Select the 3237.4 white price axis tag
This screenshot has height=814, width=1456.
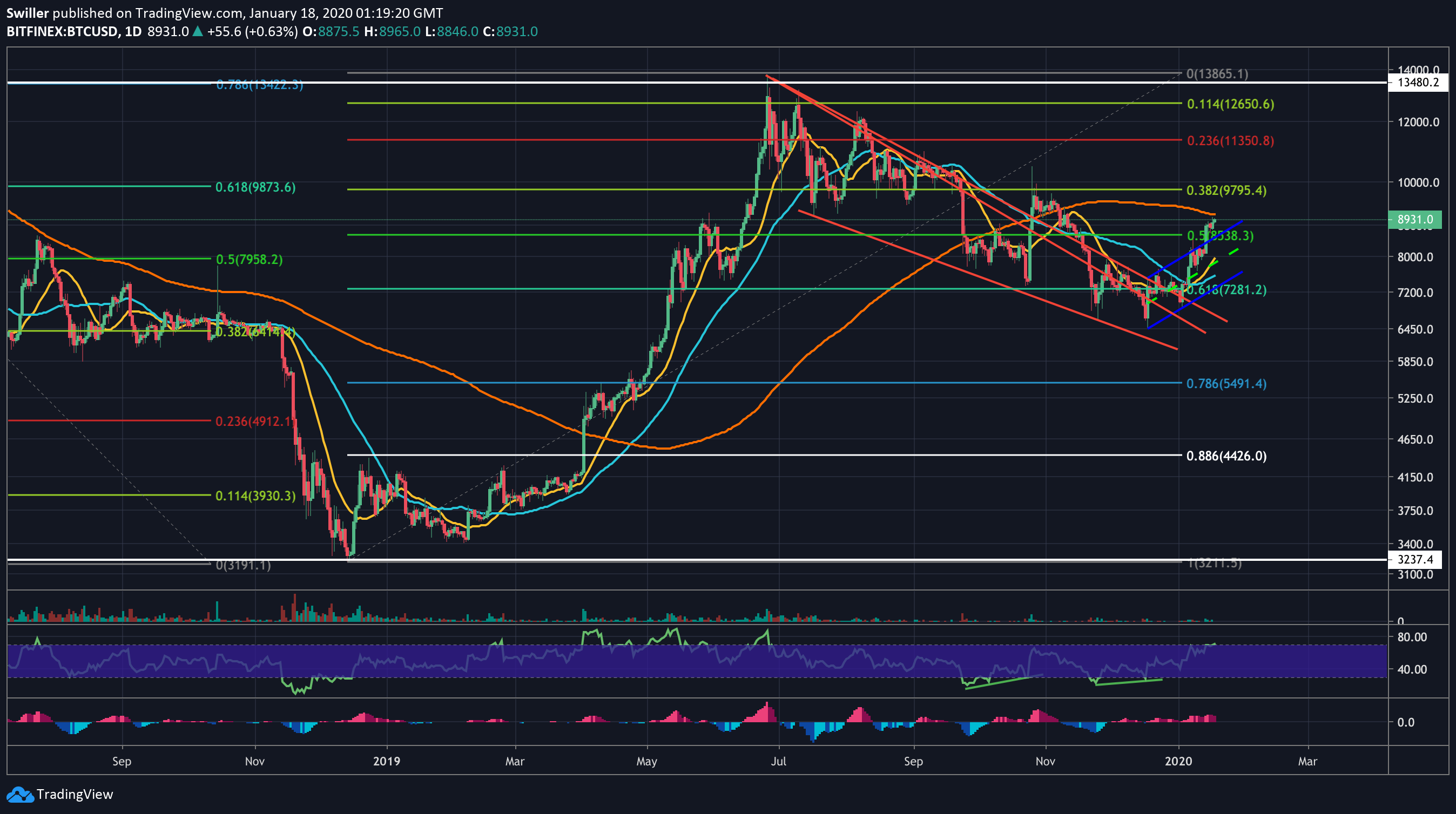click(1415, 560)
